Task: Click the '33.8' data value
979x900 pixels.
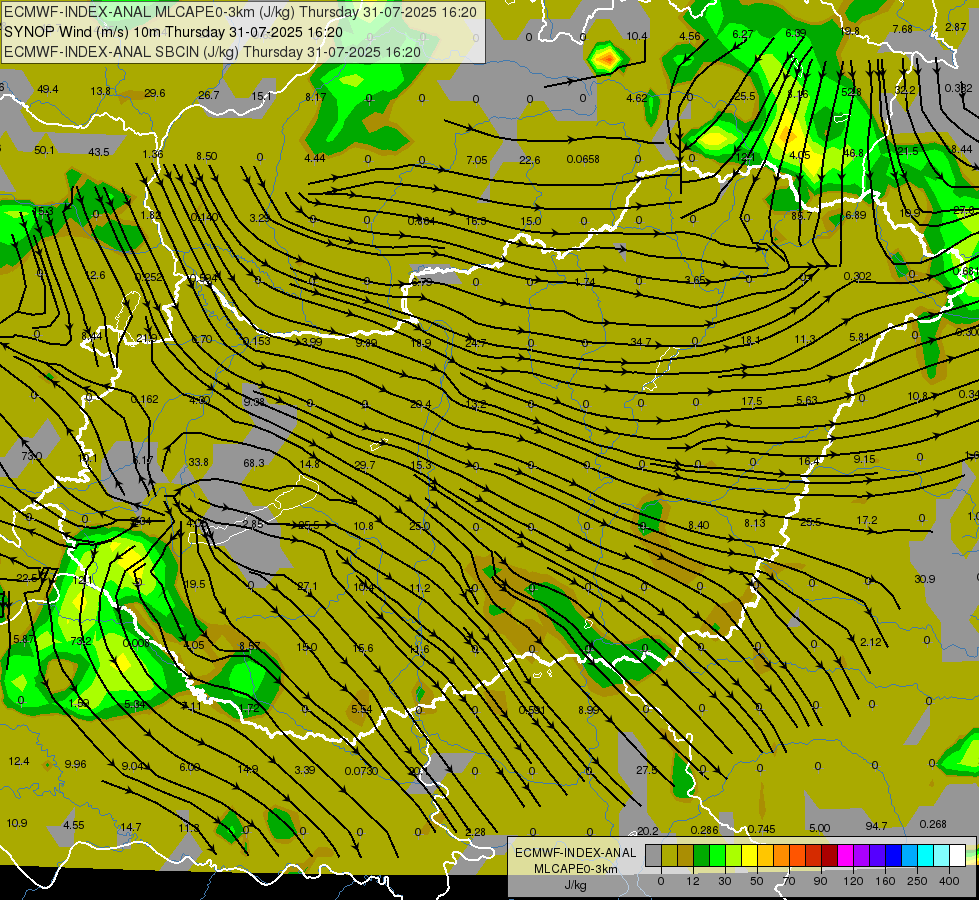Action: tap(198, 462)
